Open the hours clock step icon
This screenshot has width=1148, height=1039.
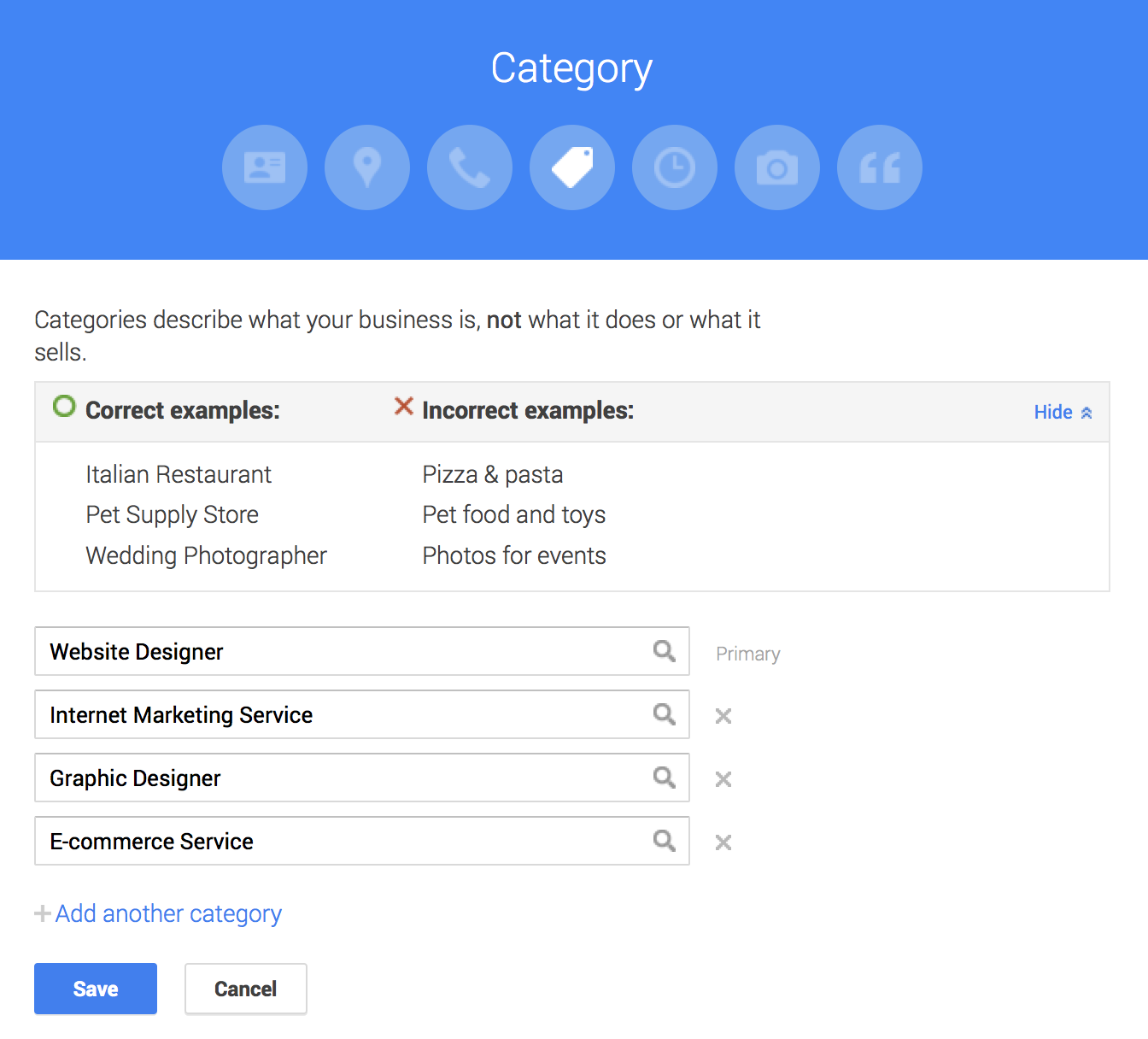pyautogui.click(x=675, y=167)
